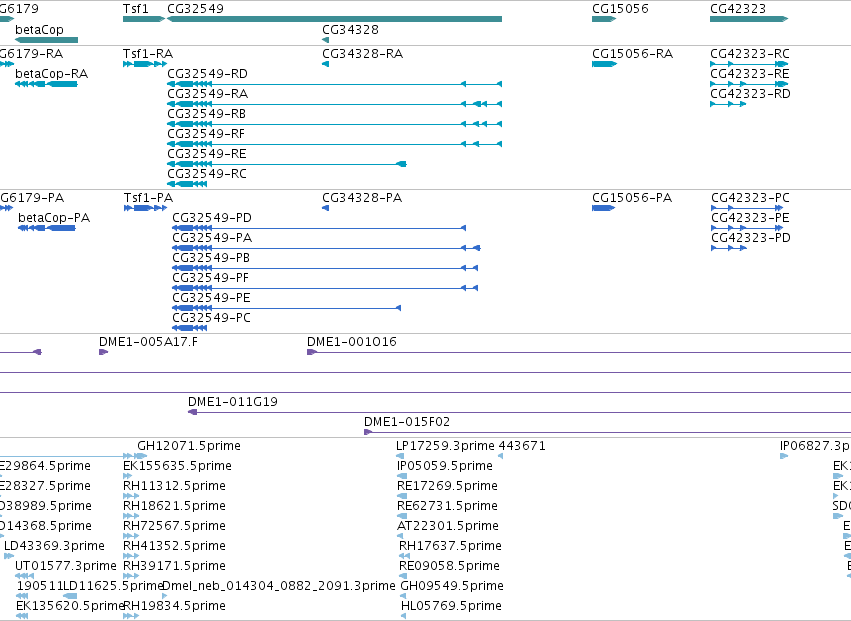Select LD43369.3prime EST label
Screen dimensions: 851x621
tap(54, 547)
